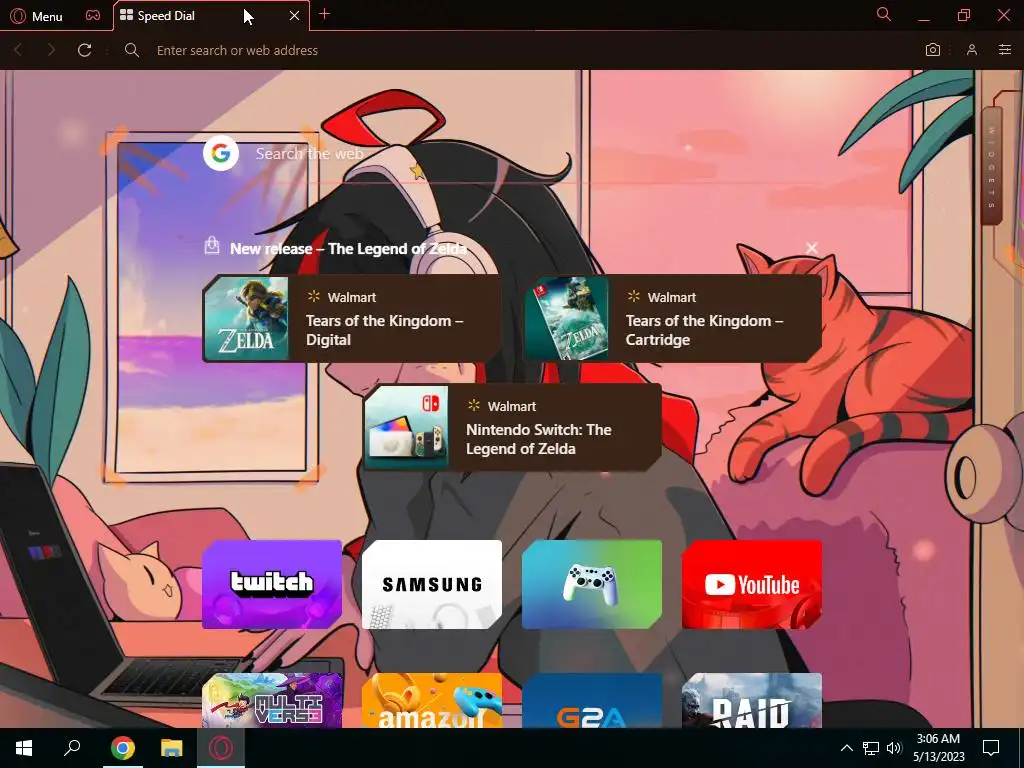Click the Opera GX taskbar icon
The height and width of the screenshot is (768, 1024).
coord(221,748)
